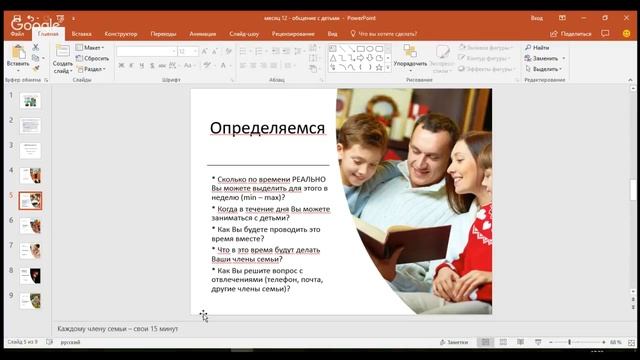Viewport: 640px width, 360px height.
Task: Toggle Normal view in status bar
Action: (485, 342)
